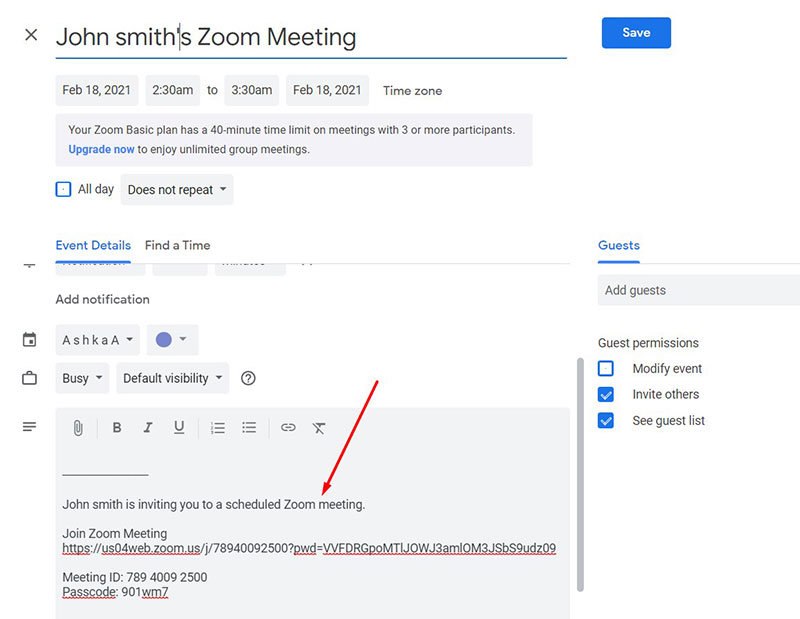Click the Meeting ID: 789 4009 2500 text

tap(135, 577)
